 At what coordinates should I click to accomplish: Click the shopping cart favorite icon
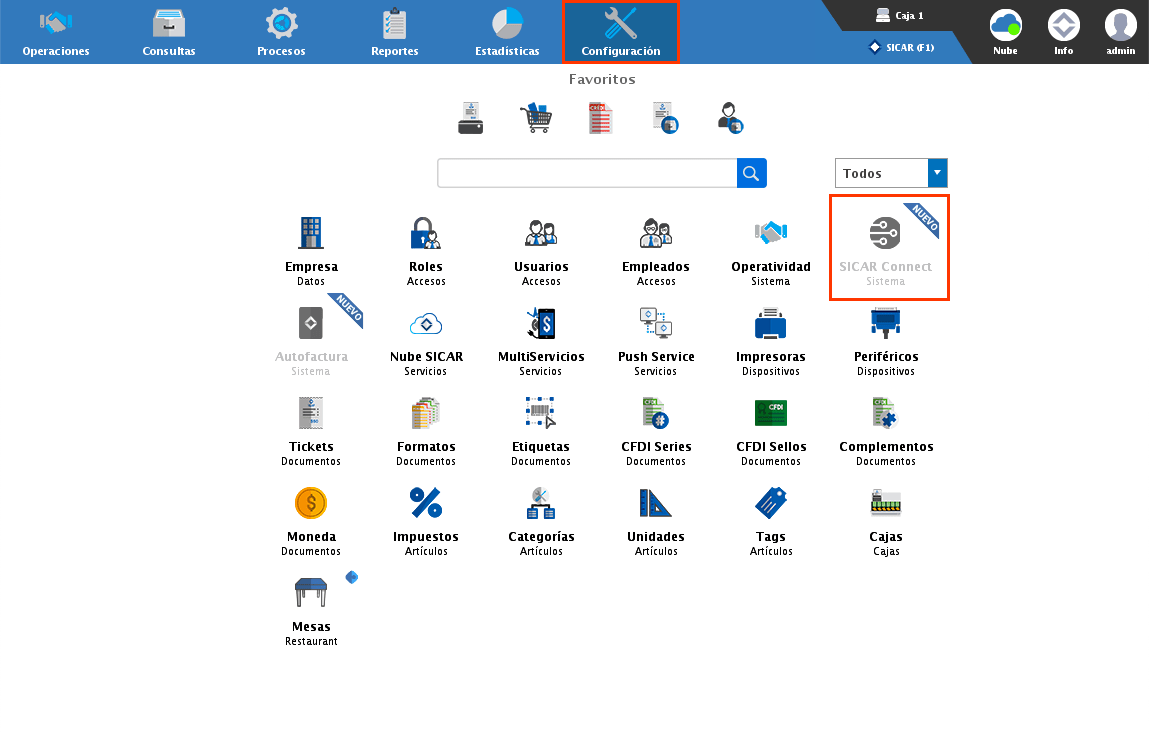535,118
